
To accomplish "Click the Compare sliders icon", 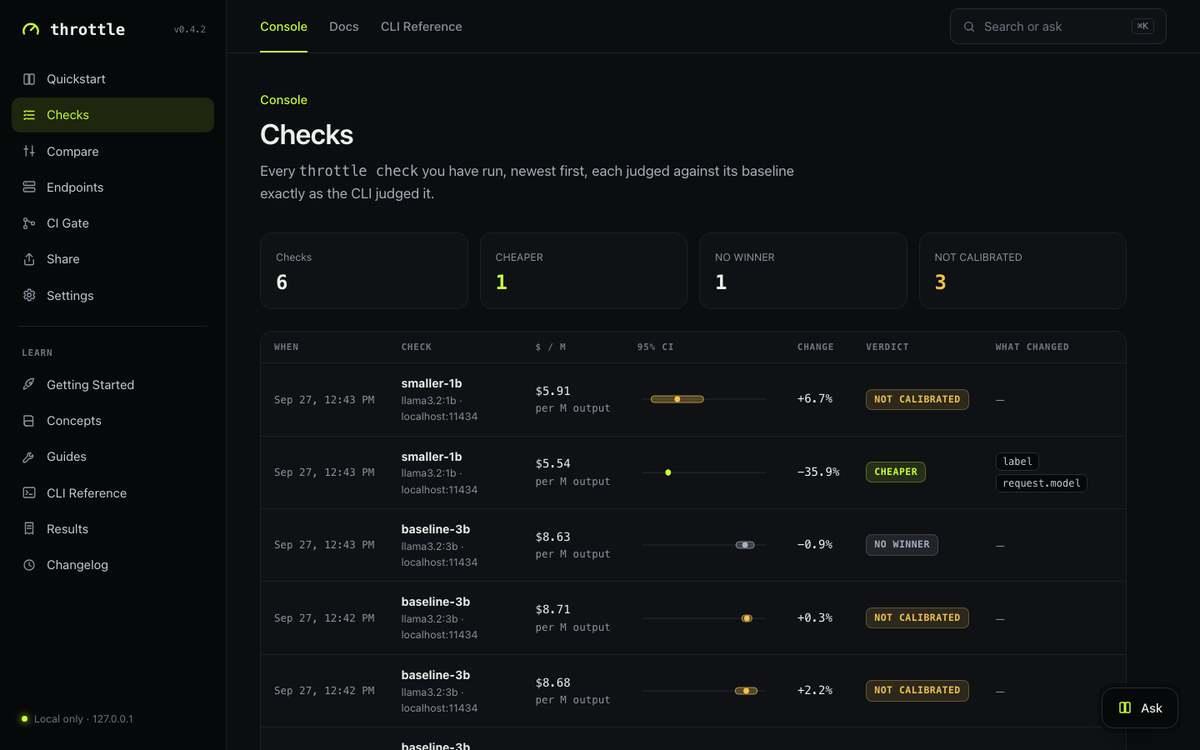I will coord(29,151).
